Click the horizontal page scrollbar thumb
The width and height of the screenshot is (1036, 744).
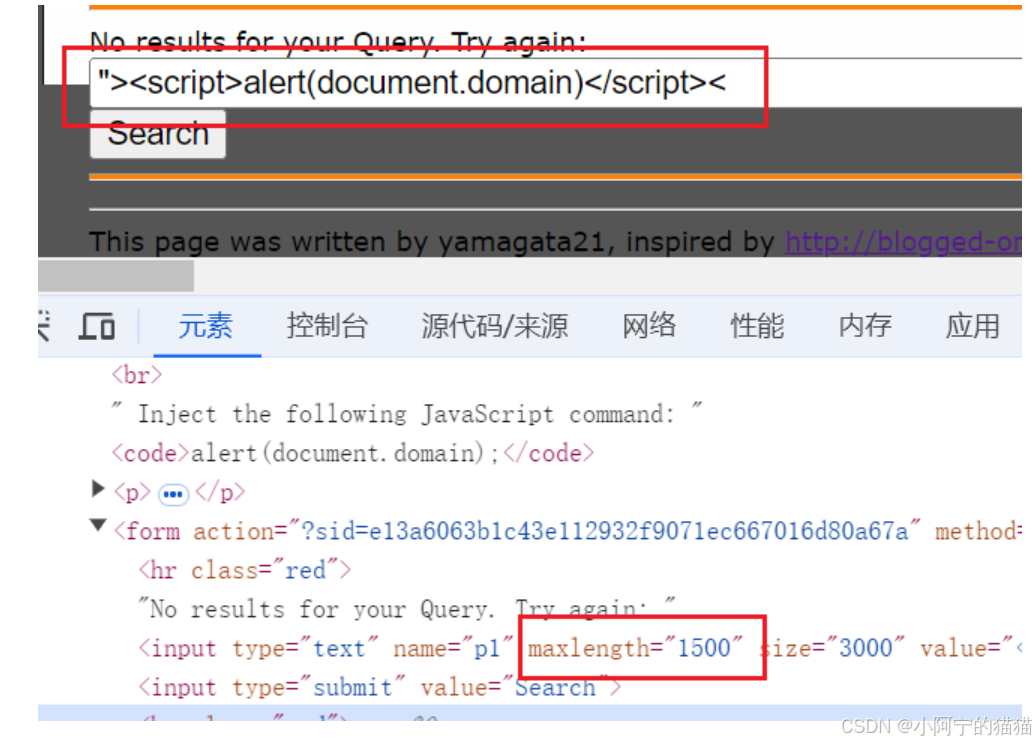click(x=116, y=276)
